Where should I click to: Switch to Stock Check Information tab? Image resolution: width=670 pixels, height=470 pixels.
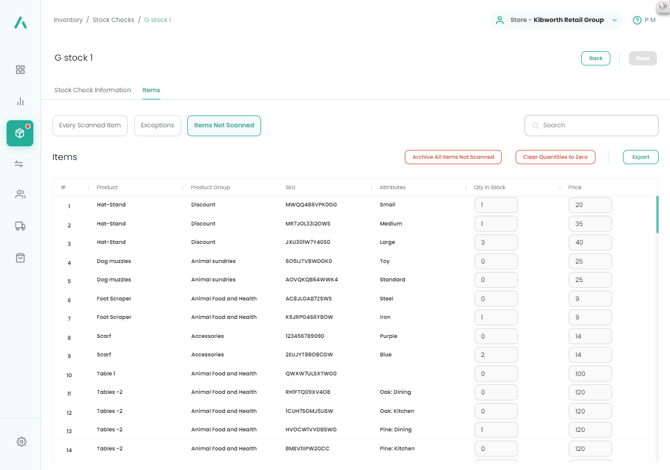click(93, 90)
